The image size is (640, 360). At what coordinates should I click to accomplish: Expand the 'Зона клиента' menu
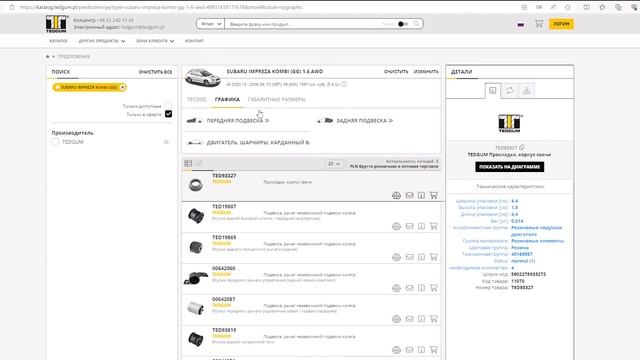click(x=155, y=41)
